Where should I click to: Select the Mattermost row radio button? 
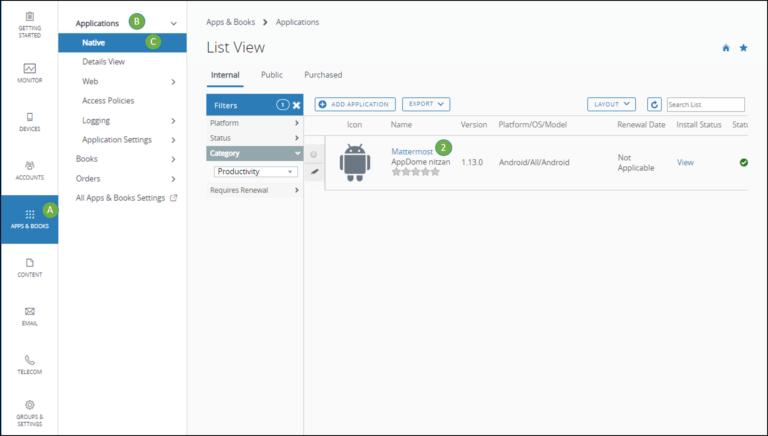[313, 154]
